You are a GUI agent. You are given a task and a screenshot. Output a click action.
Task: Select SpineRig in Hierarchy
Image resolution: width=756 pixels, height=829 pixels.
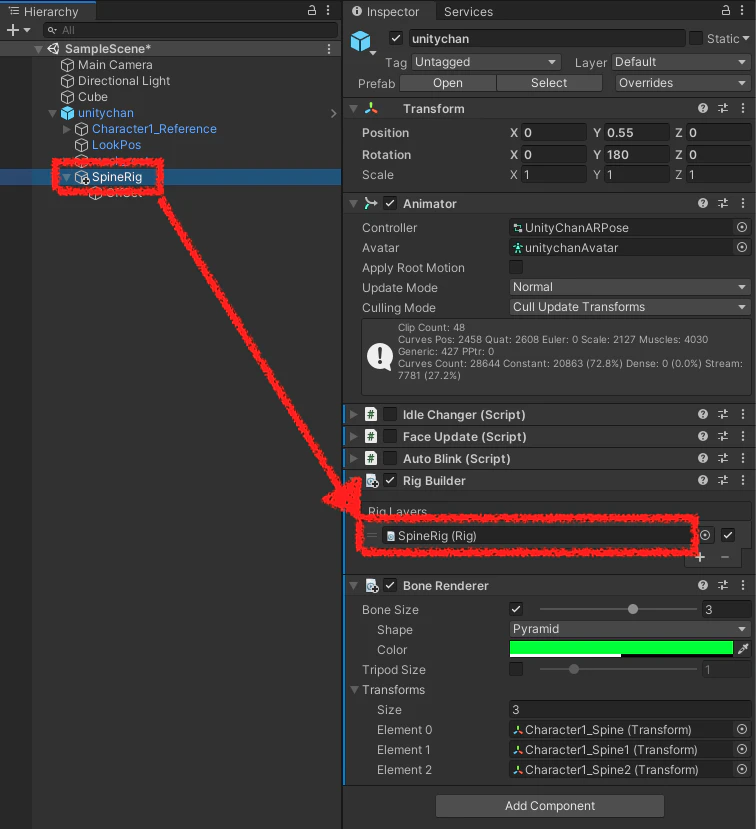click(117, 177)
